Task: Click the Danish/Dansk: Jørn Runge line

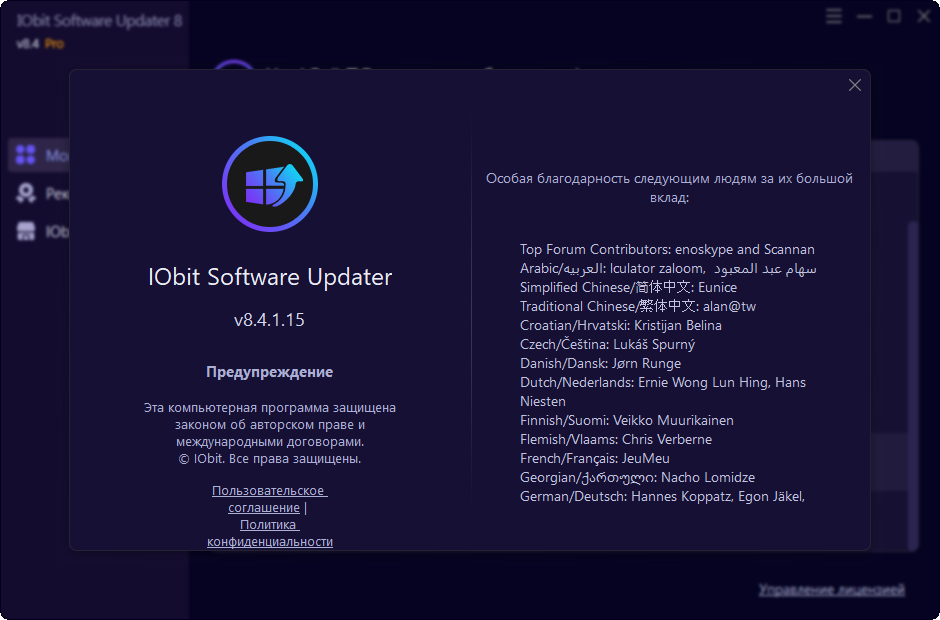Action: (x=600, y=363)
